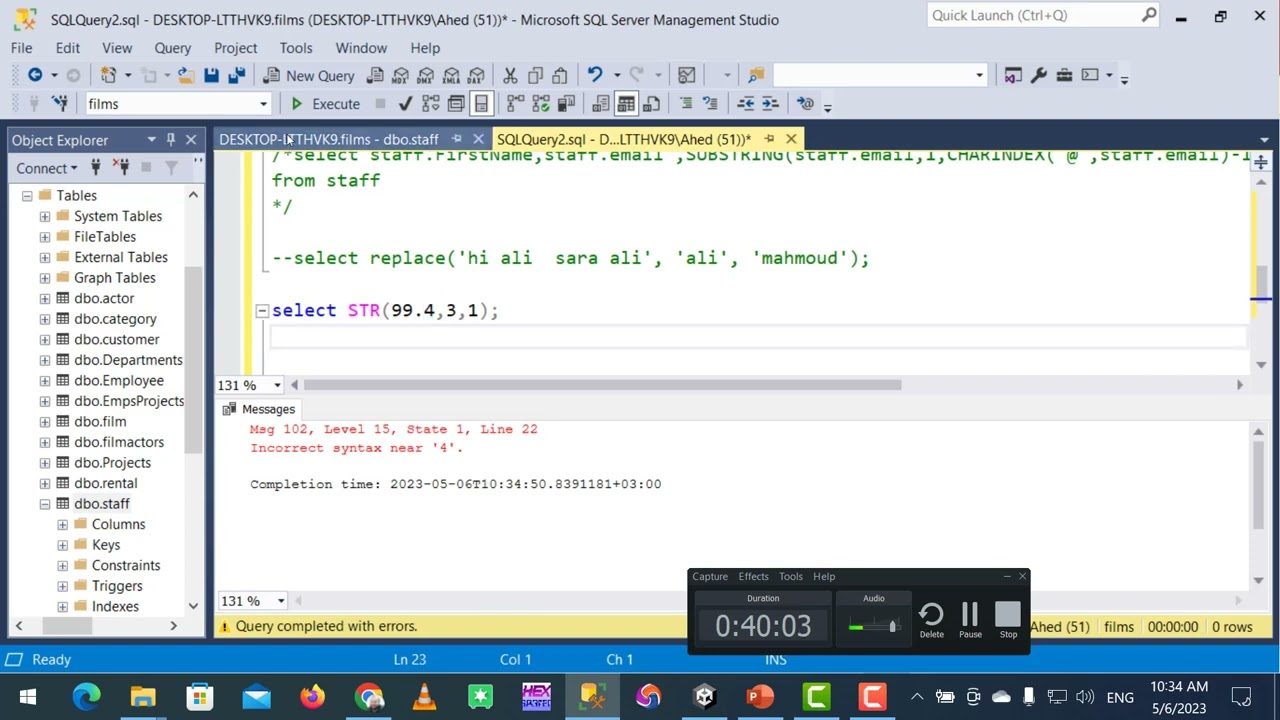This screenshot has height=720, width=1280.
Task: Open the Connect dropdown in Object Explorer
Action: click(x=46, y=168)
